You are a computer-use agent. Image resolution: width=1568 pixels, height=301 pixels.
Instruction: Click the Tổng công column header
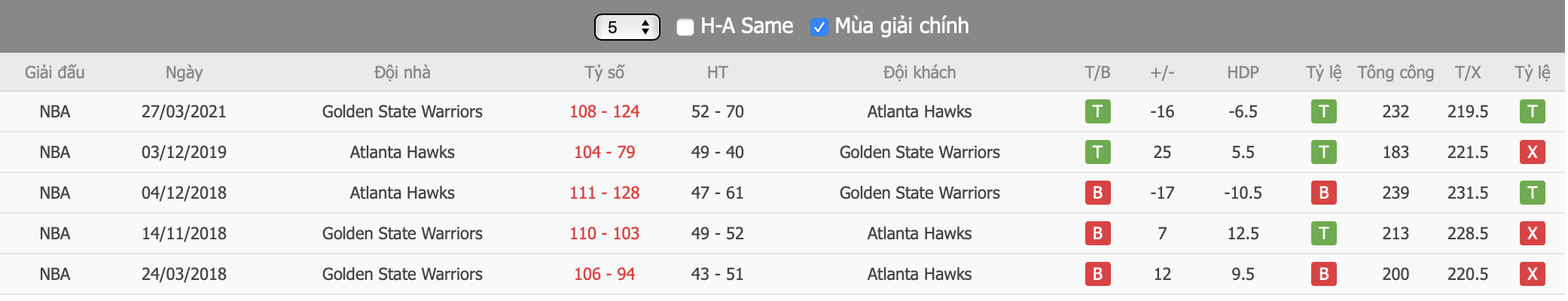pos(1396,72)
